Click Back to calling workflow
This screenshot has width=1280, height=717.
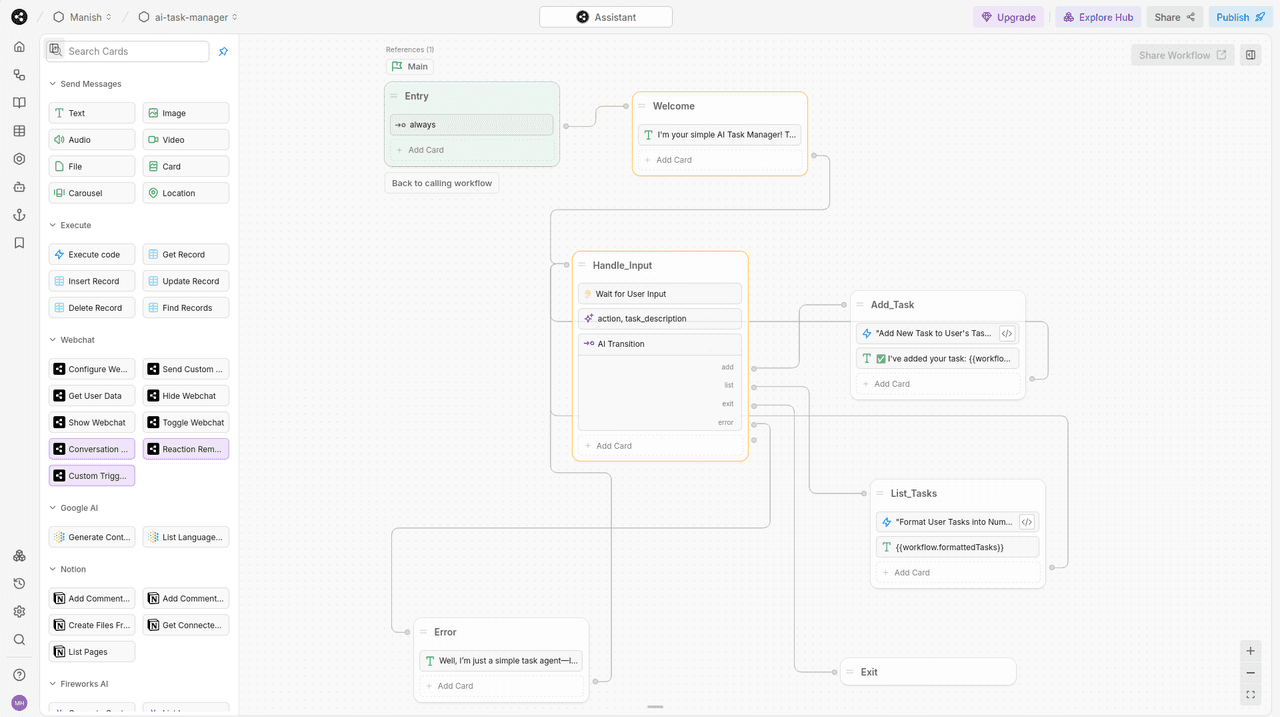[442, 183]
